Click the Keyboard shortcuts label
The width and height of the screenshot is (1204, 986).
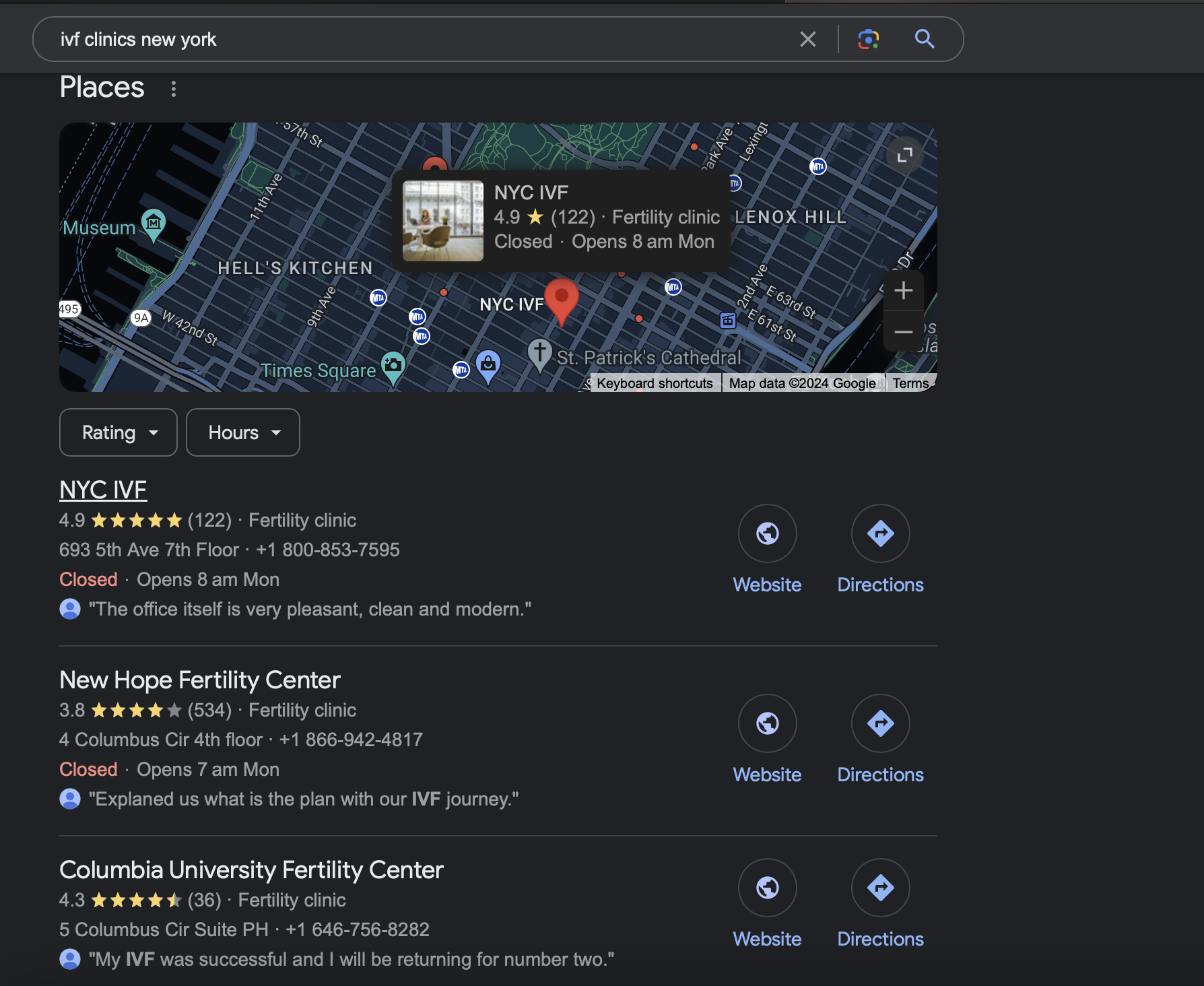654,383
